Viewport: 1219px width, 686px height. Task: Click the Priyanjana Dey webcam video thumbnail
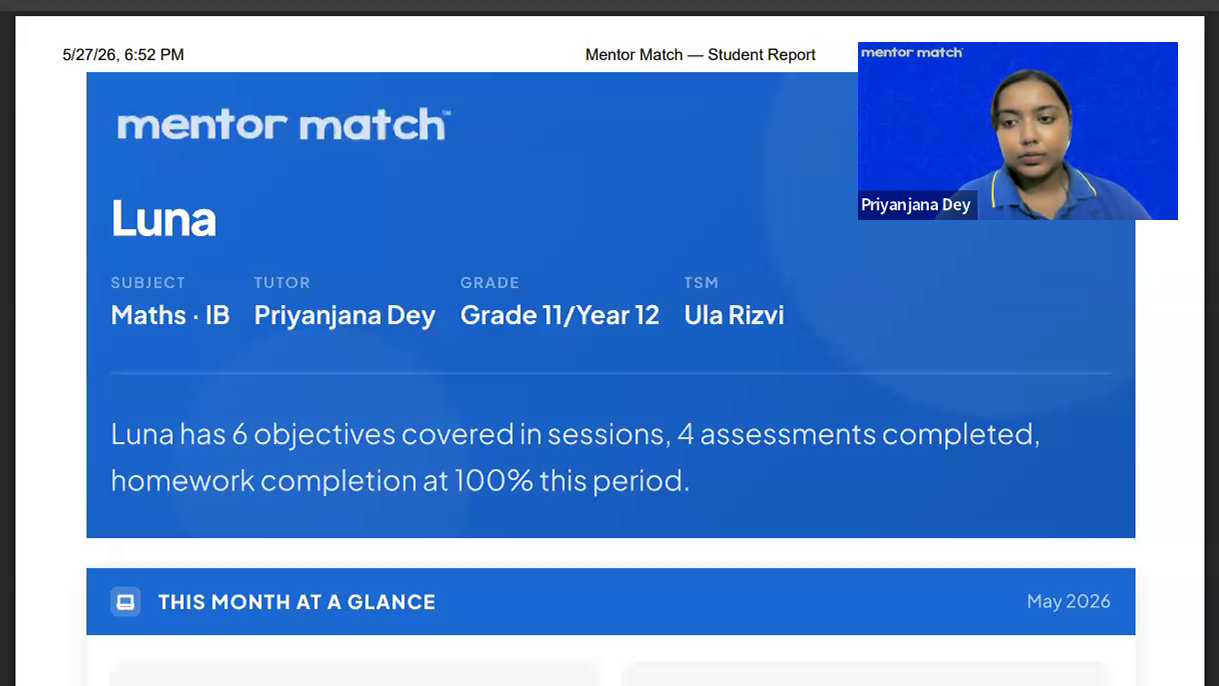[x=1017, y=130]
